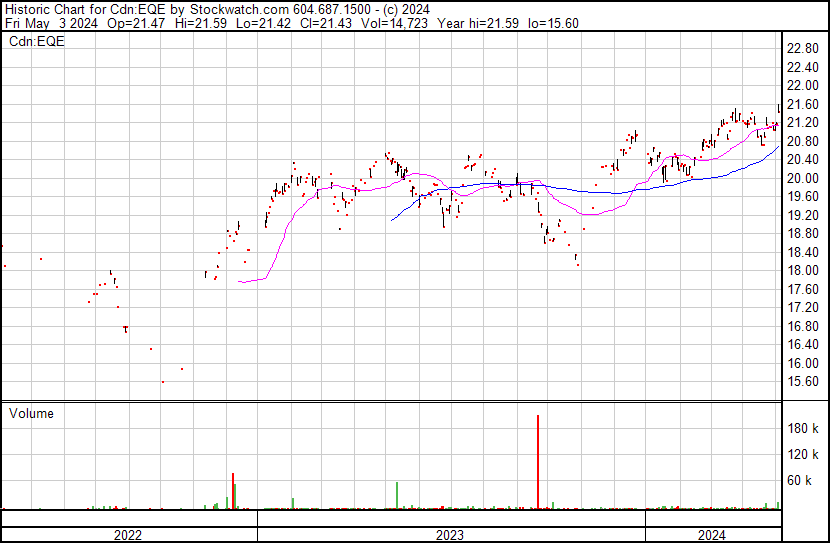Screen dimensions: 830x543
Task: Click the lo=15.60 yearly low value
Action: tap(553, 23)
